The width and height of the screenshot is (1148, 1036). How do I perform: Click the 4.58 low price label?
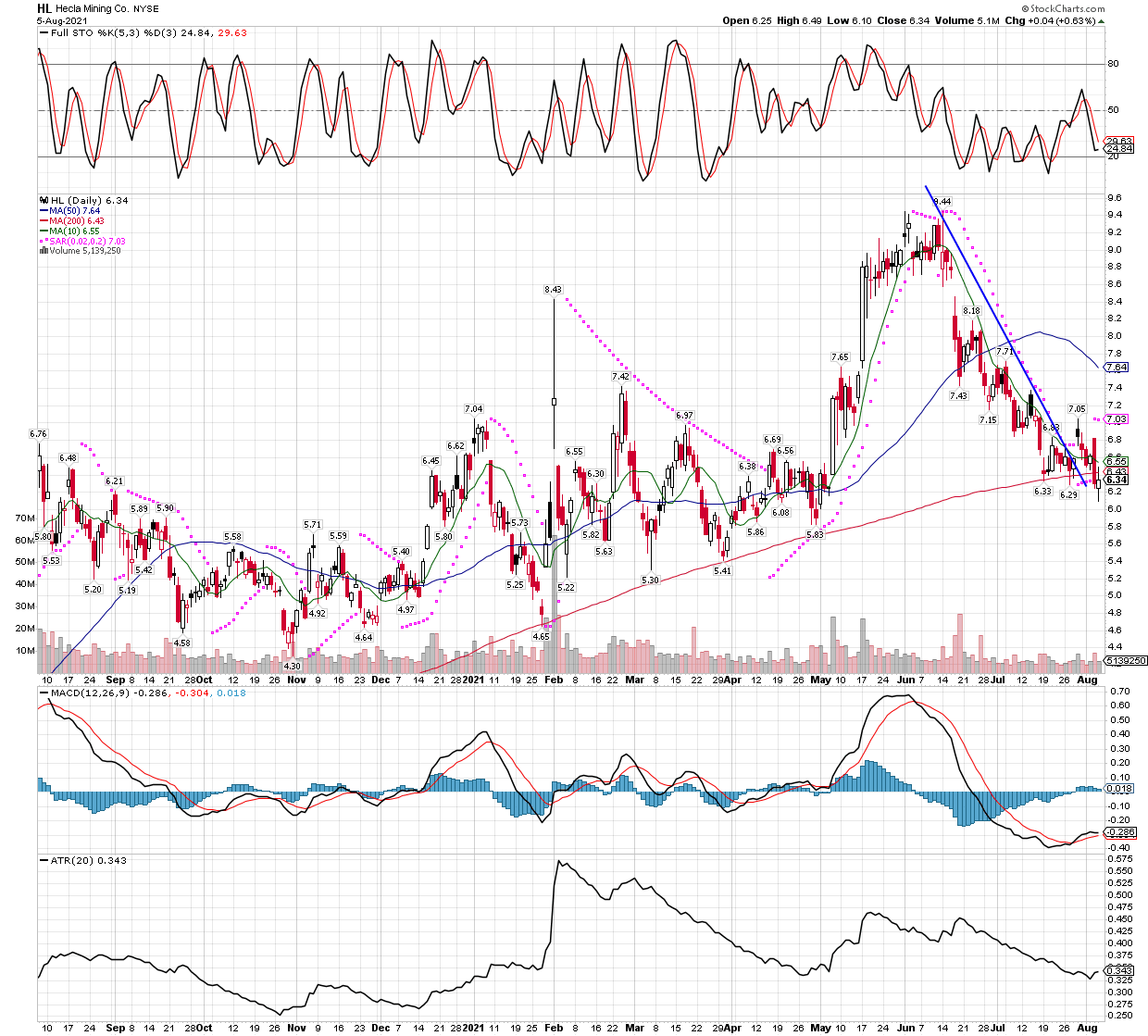tap(182, 643)
